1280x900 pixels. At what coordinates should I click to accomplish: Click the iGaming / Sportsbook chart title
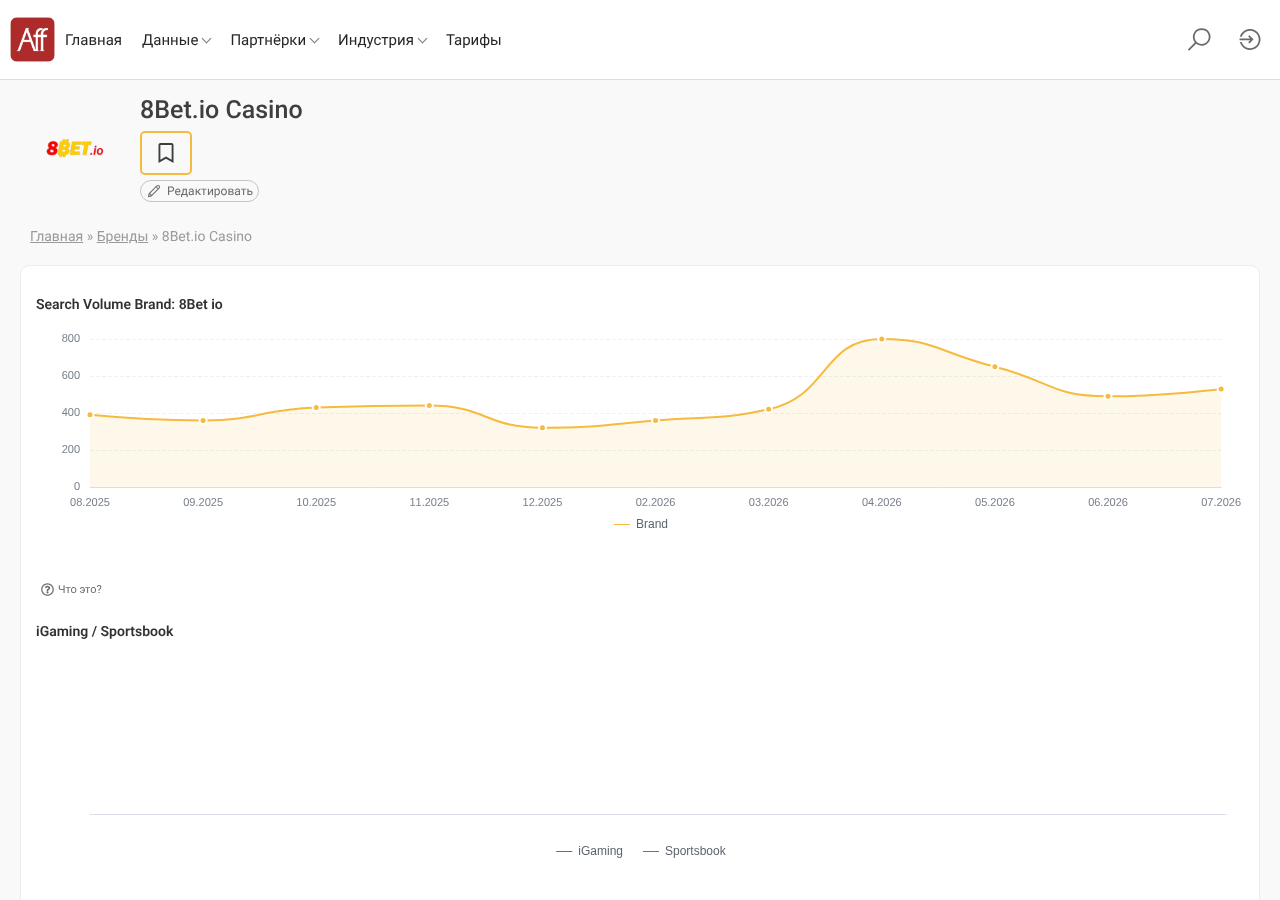(105, 631)
